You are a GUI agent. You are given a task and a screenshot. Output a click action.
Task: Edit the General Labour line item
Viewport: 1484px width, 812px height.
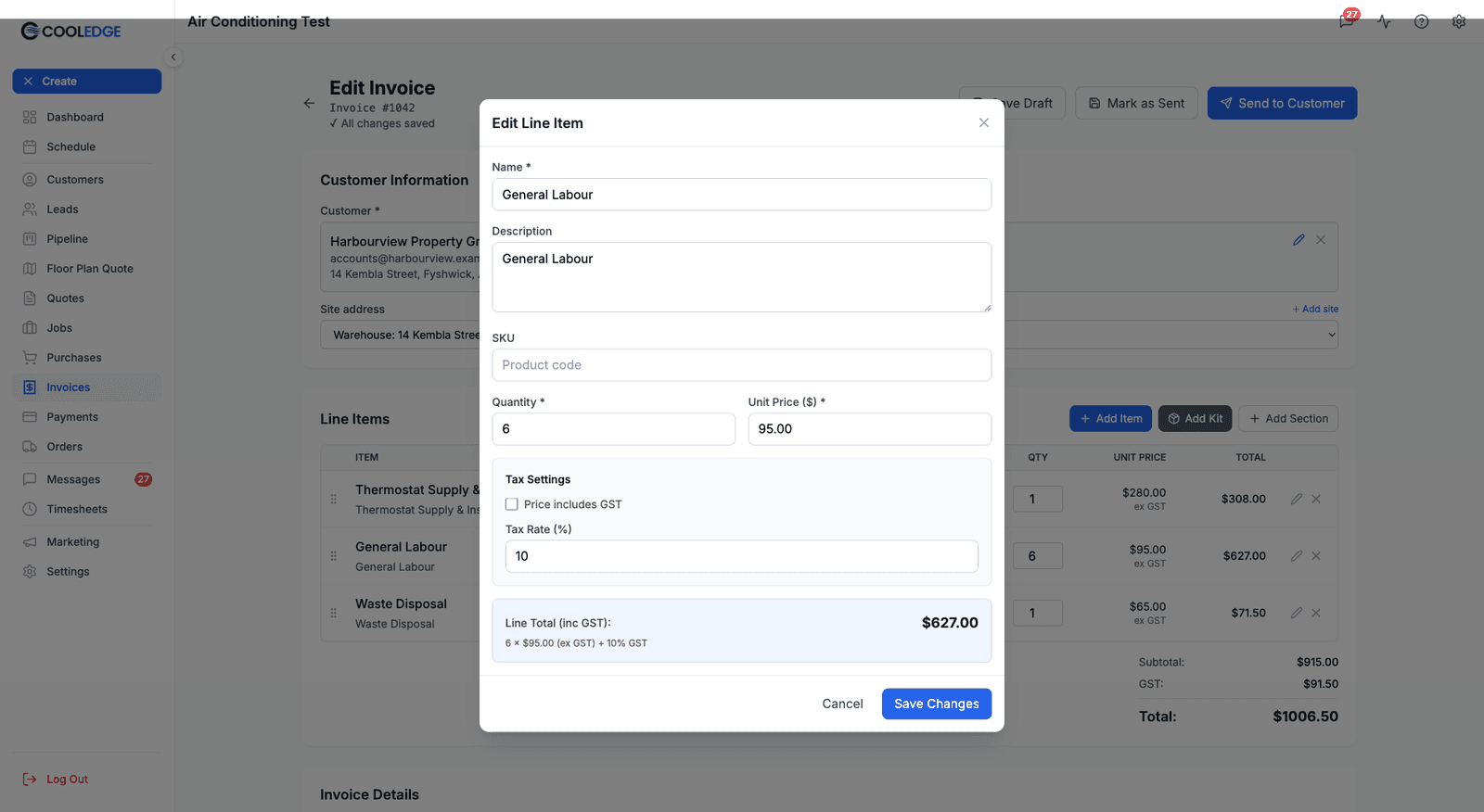click(x=1297, y=556)
